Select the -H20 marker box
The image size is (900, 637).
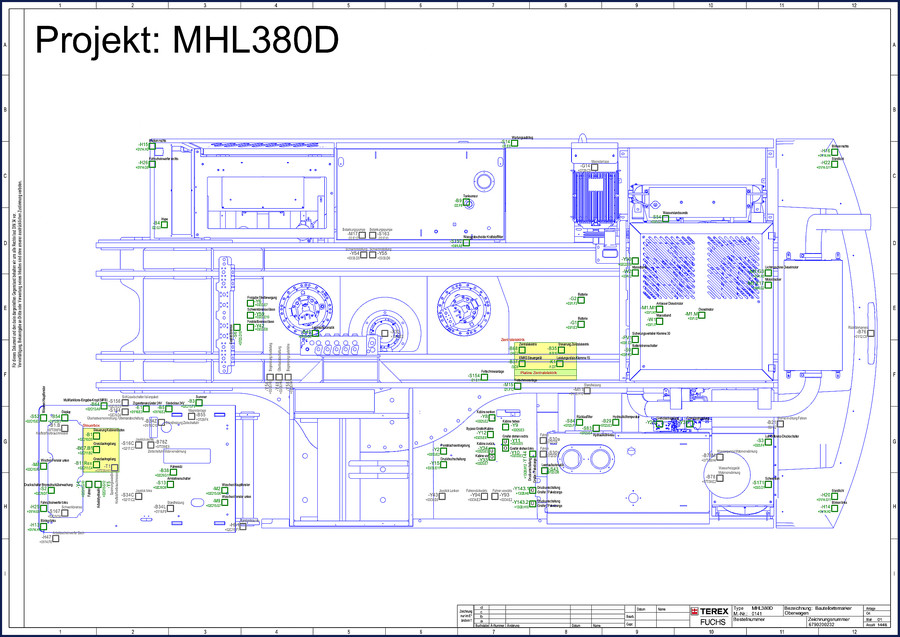point(835,496)
